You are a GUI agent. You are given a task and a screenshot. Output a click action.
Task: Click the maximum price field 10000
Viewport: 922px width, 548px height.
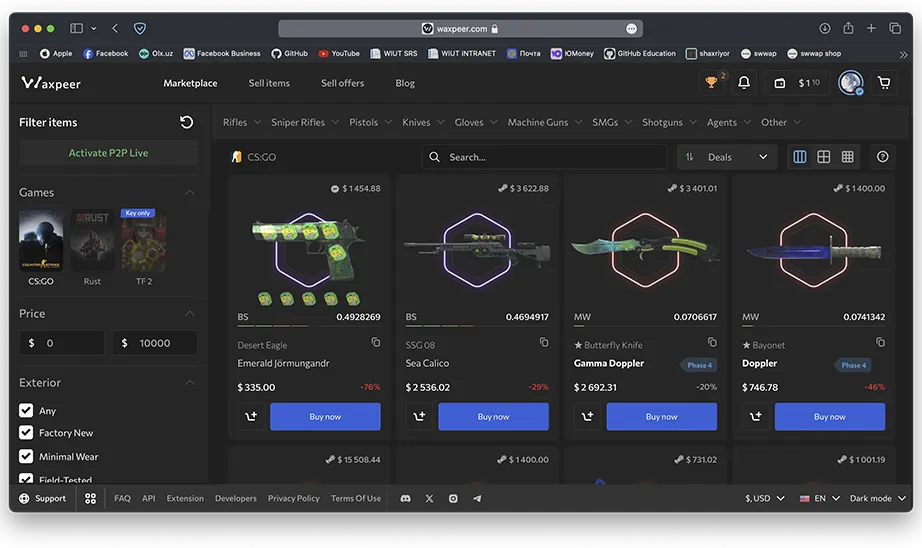[x=155, y=343]
